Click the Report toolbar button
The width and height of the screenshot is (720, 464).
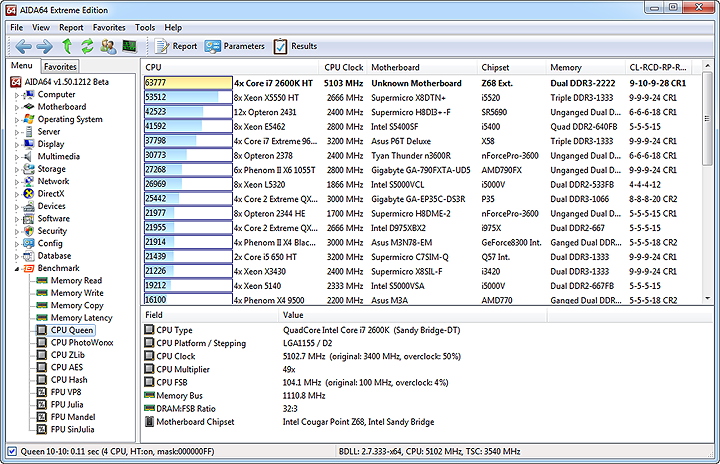pyautogui.click(x=176, y=46)
